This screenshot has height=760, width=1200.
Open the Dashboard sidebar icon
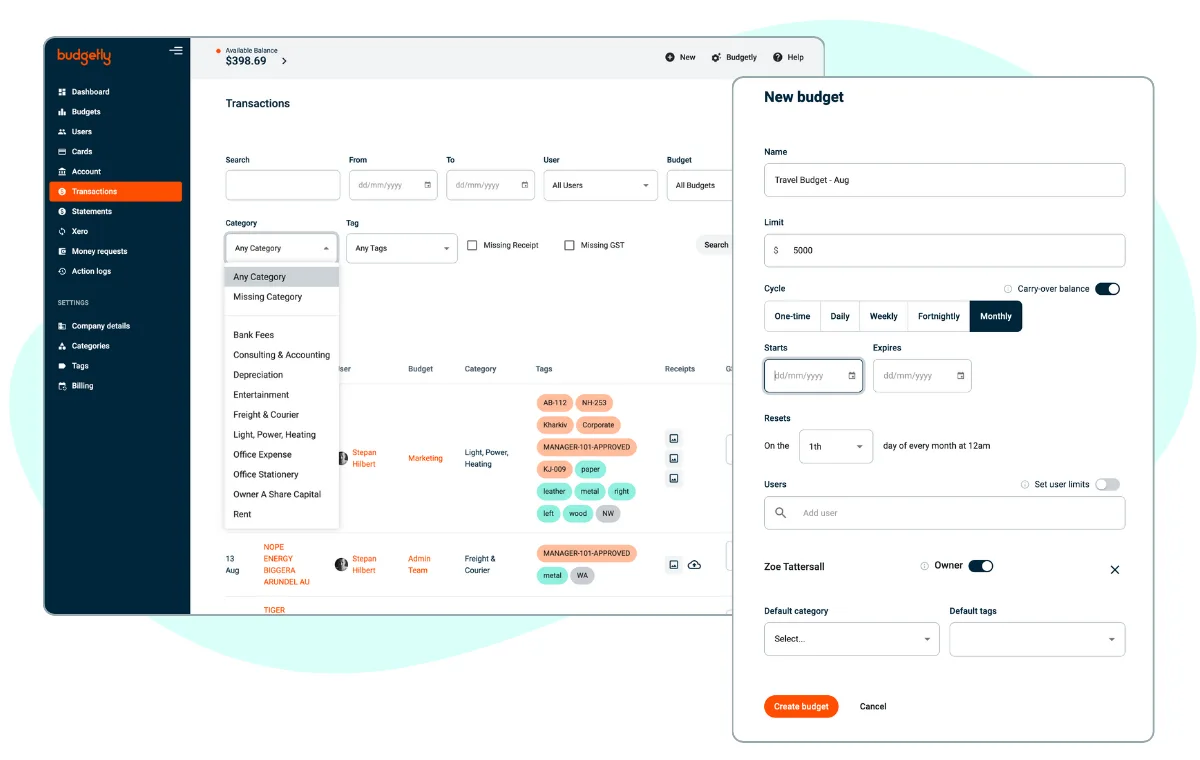point(62,92)
